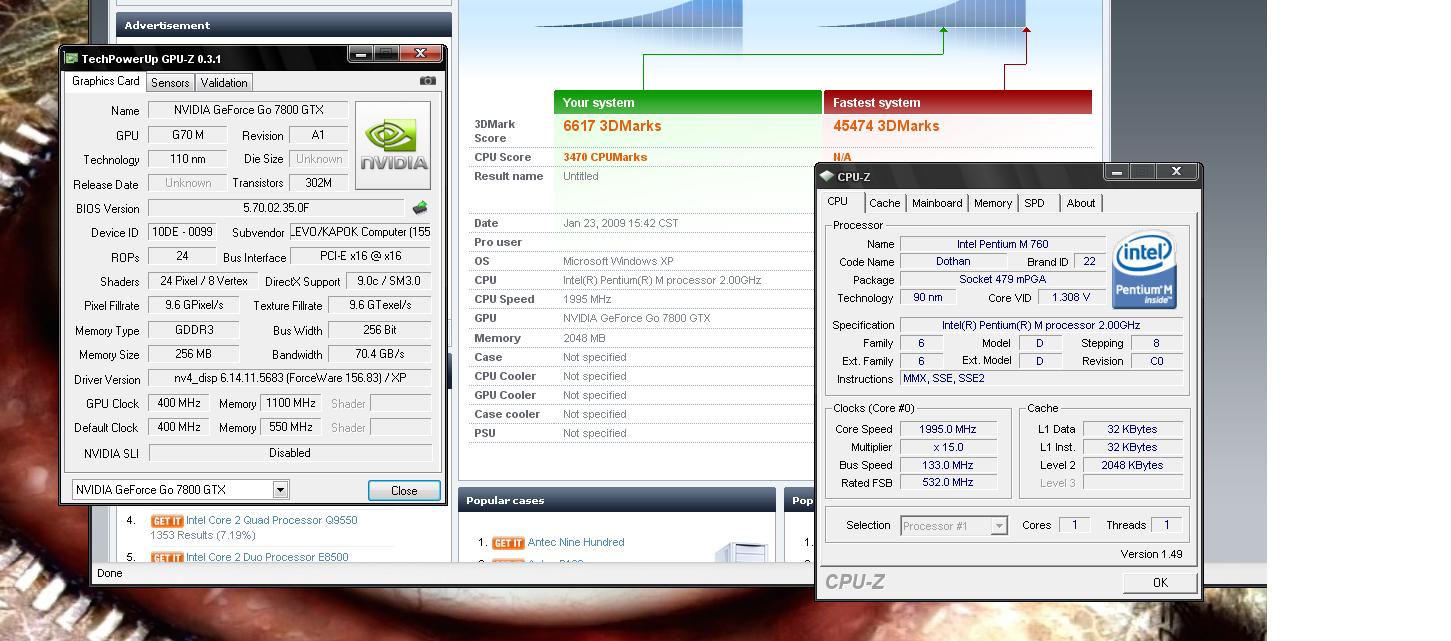Open the GPU selection dropdown in GPU-Z

pos(281,490)
